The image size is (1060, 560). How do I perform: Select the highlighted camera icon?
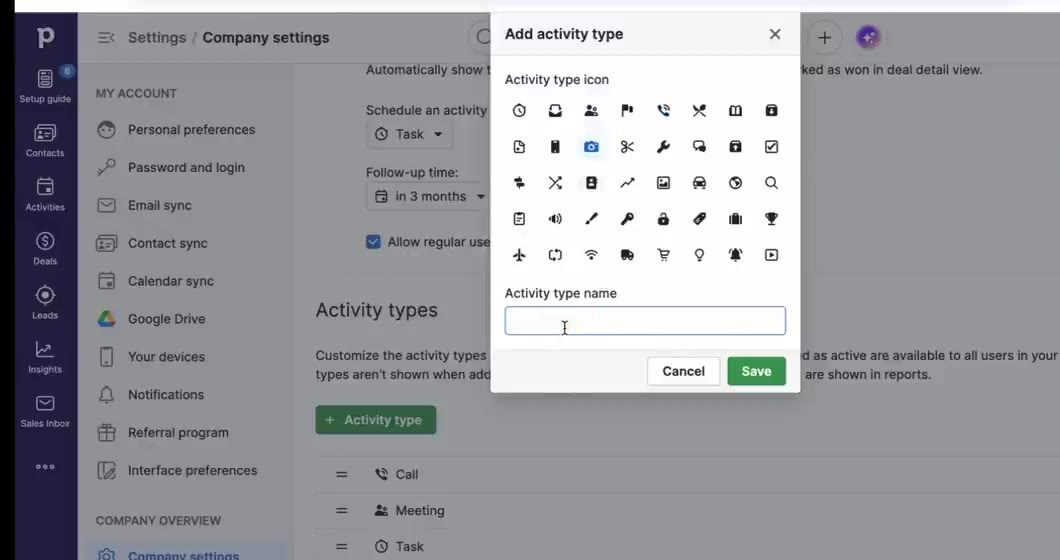591,147
